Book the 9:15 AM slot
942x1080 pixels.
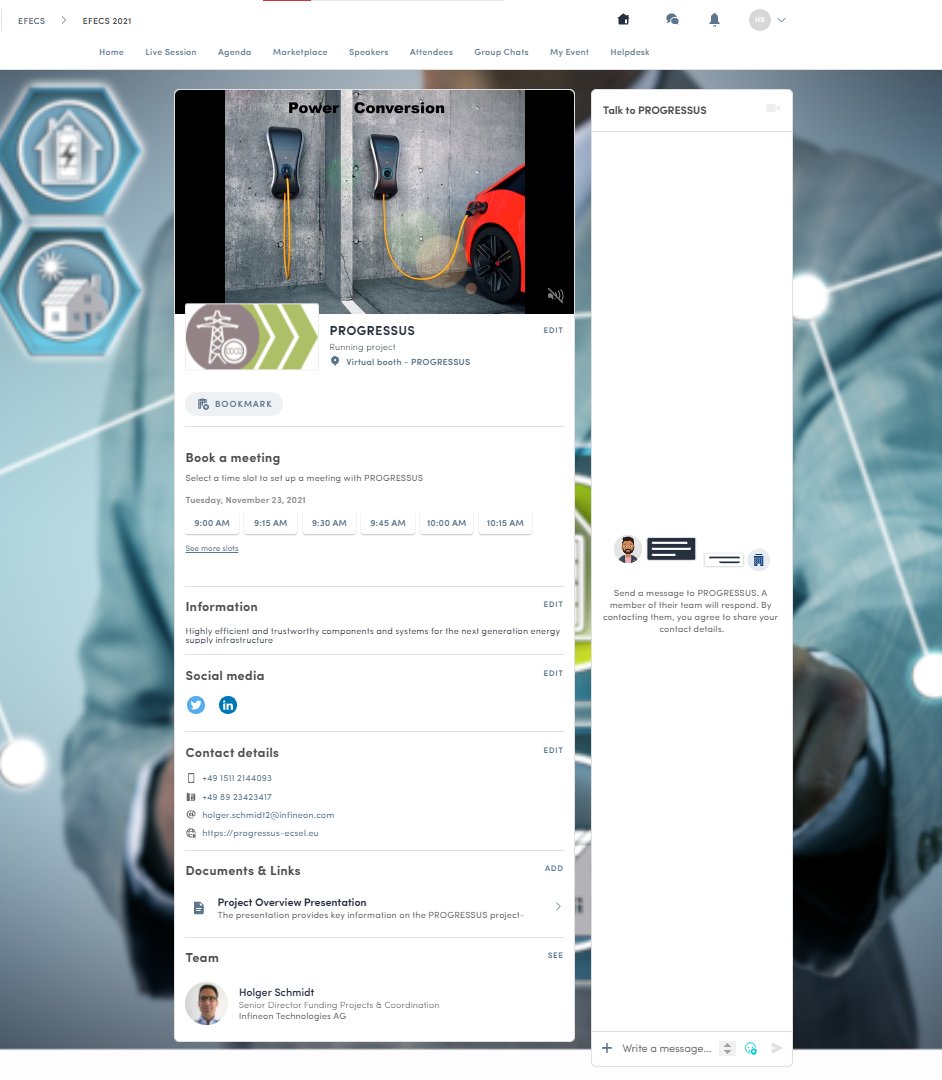(x=271, y=523)
